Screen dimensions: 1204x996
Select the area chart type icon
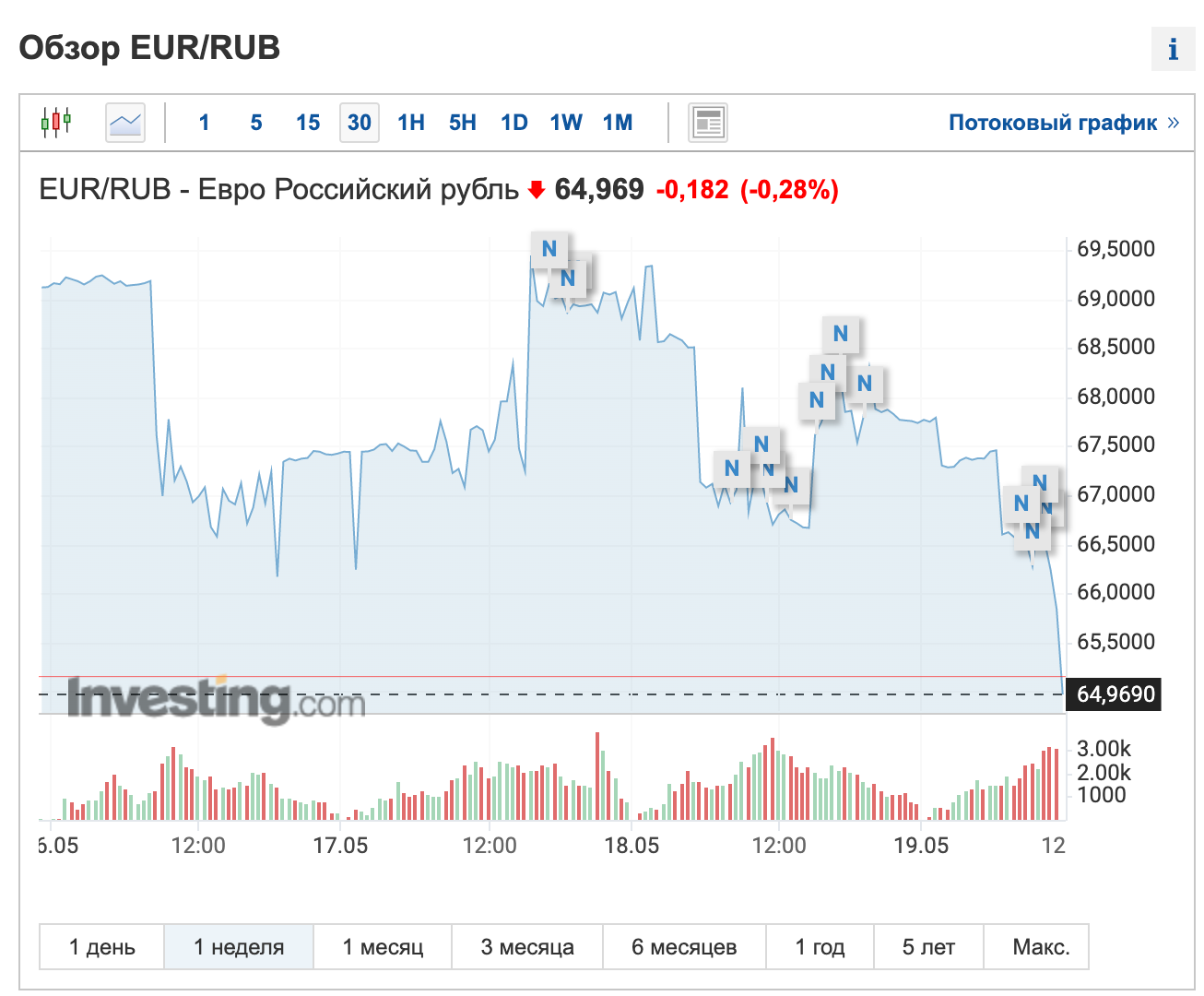[125, 122]
